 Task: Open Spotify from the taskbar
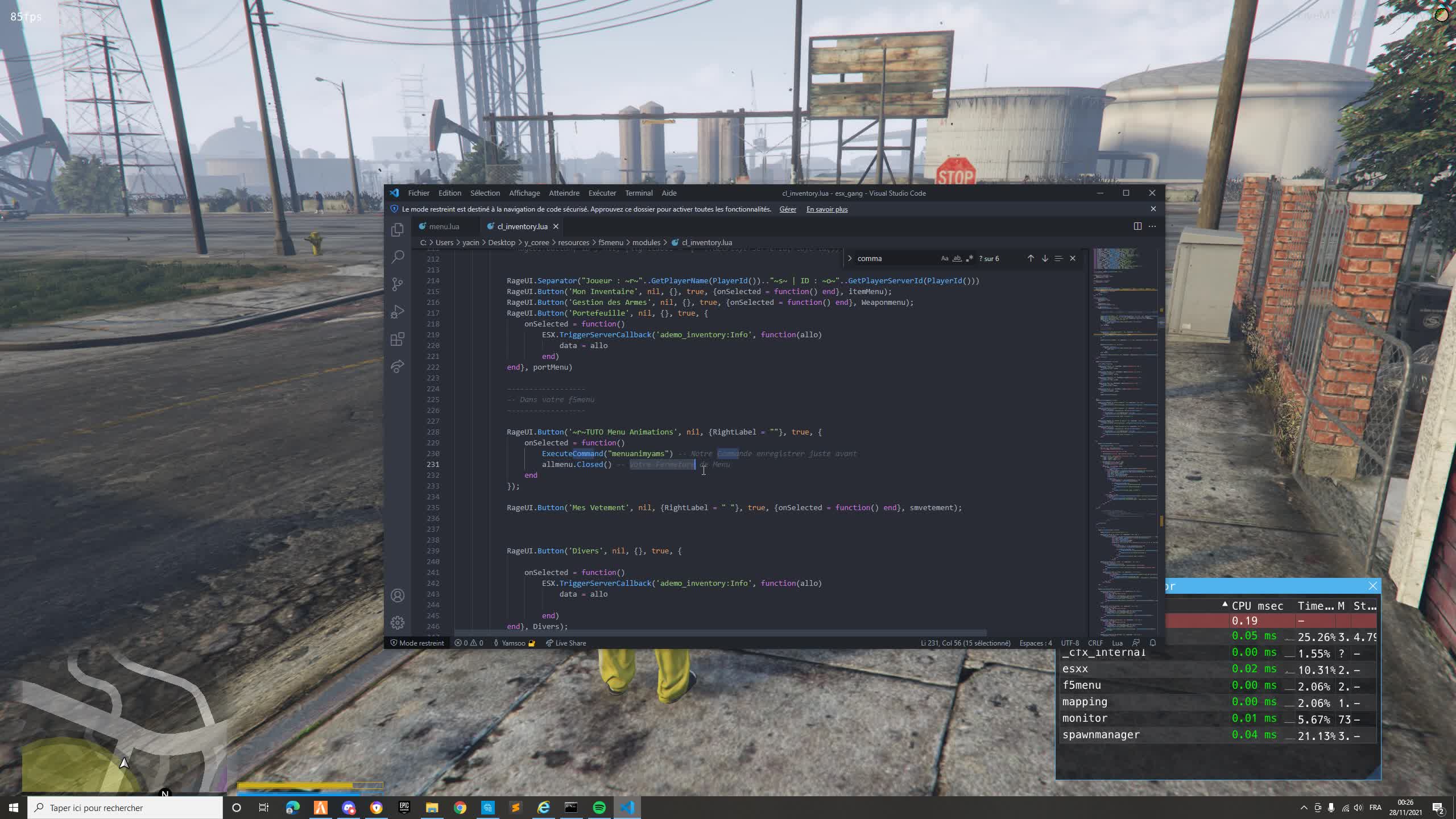[599, 807]
